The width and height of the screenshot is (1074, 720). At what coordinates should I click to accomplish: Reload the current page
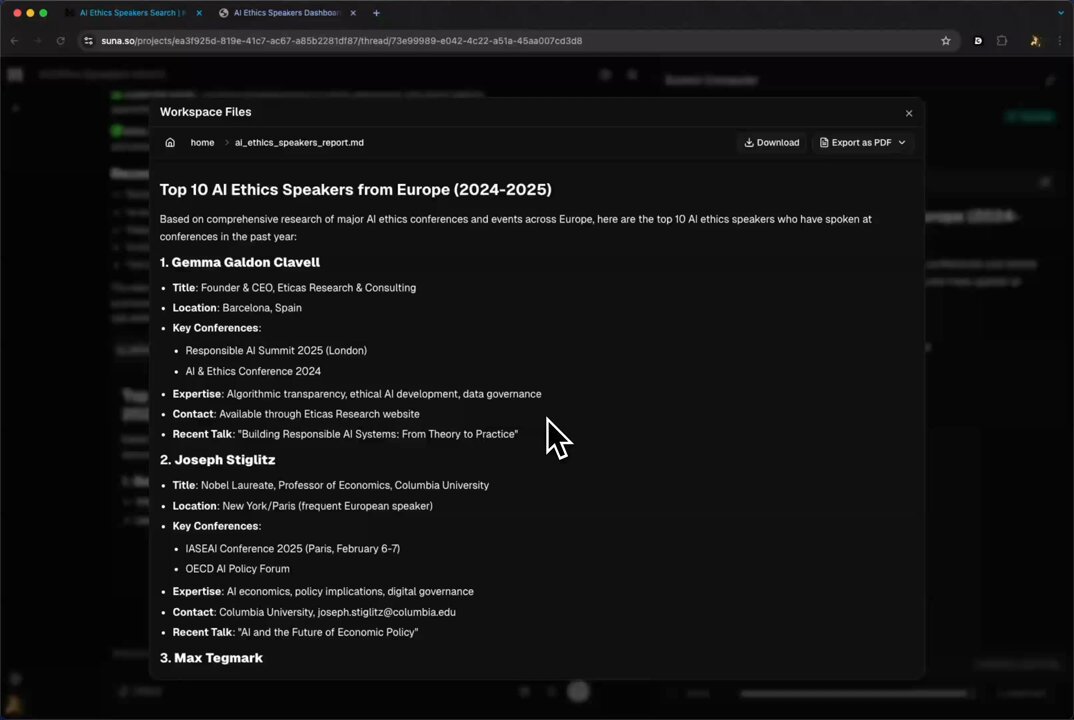tap(60, 41)
